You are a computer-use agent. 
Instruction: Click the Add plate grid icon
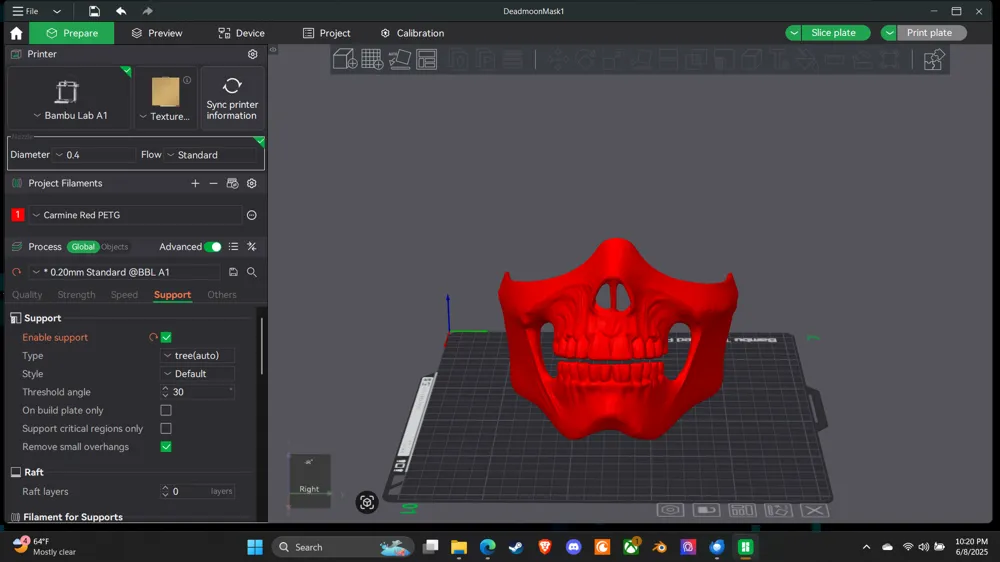tap(372, 59)
